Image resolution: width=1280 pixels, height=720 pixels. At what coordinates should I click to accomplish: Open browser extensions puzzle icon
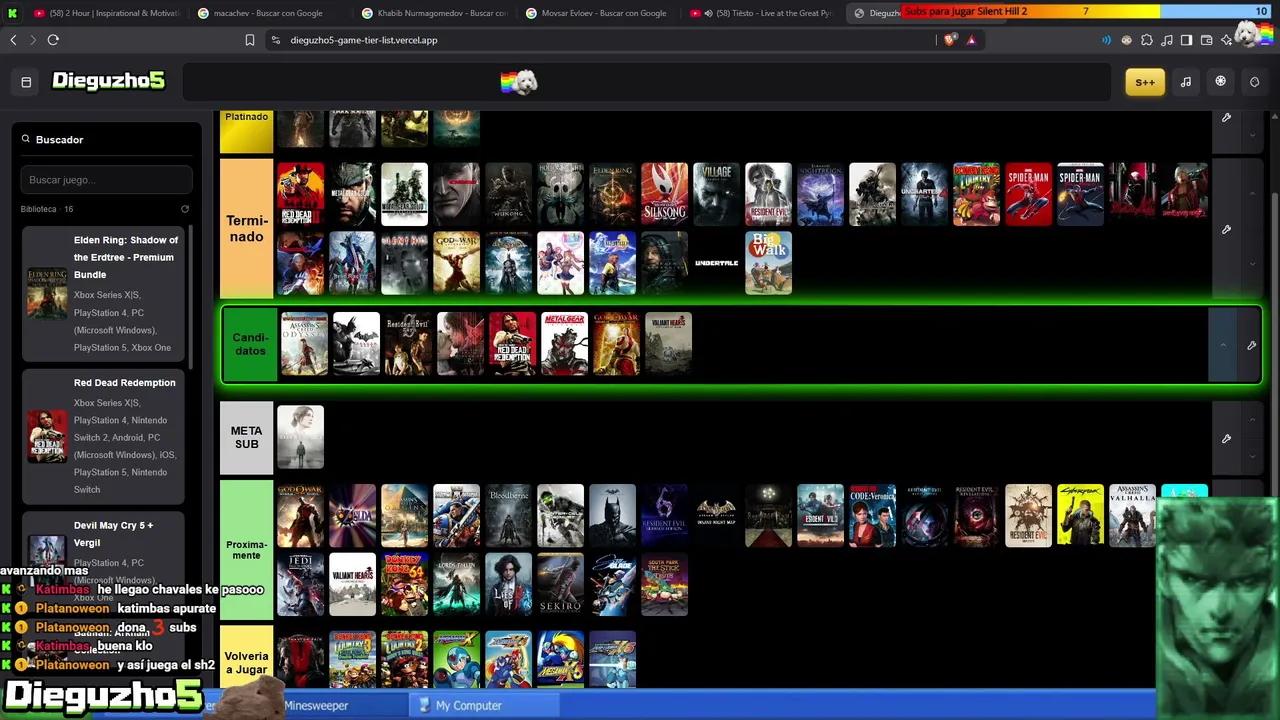point(1146,40)
